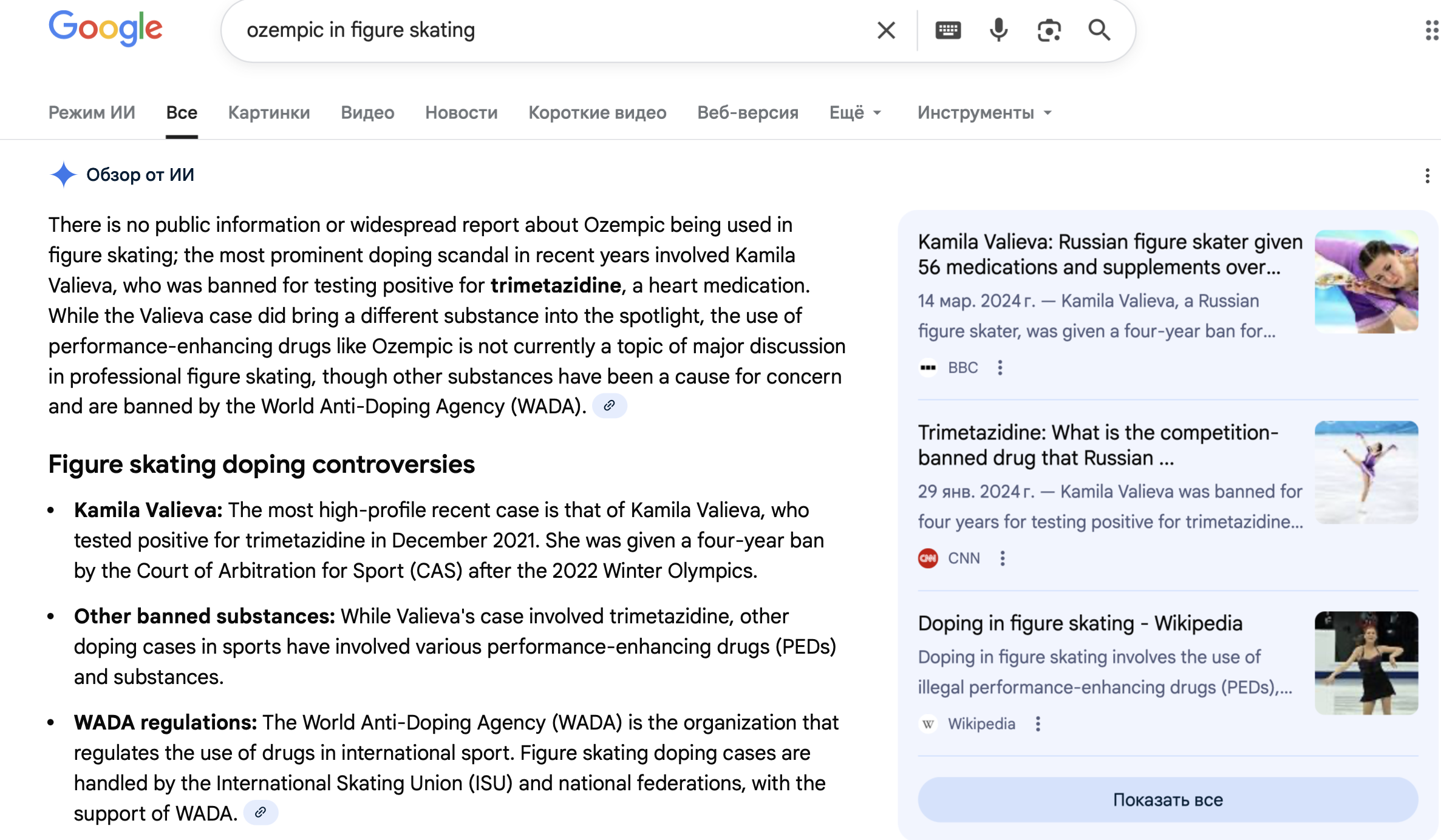Open the Google apps grid icon
1441x840 pixels.
pyautogui.click(x=1432, y=30)
